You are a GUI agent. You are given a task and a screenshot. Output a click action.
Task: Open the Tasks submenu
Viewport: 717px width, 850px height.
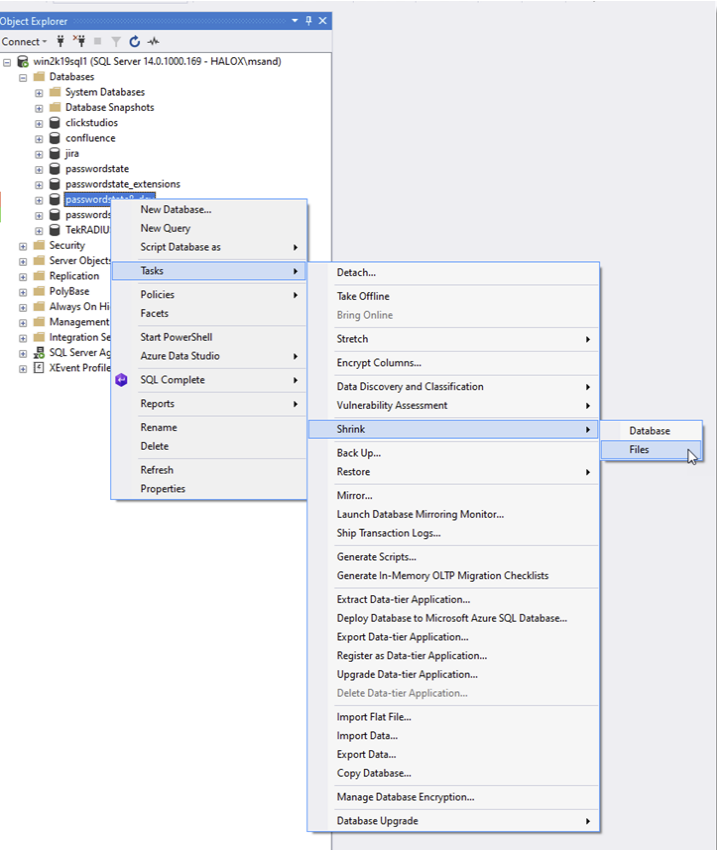pos(209,271)
